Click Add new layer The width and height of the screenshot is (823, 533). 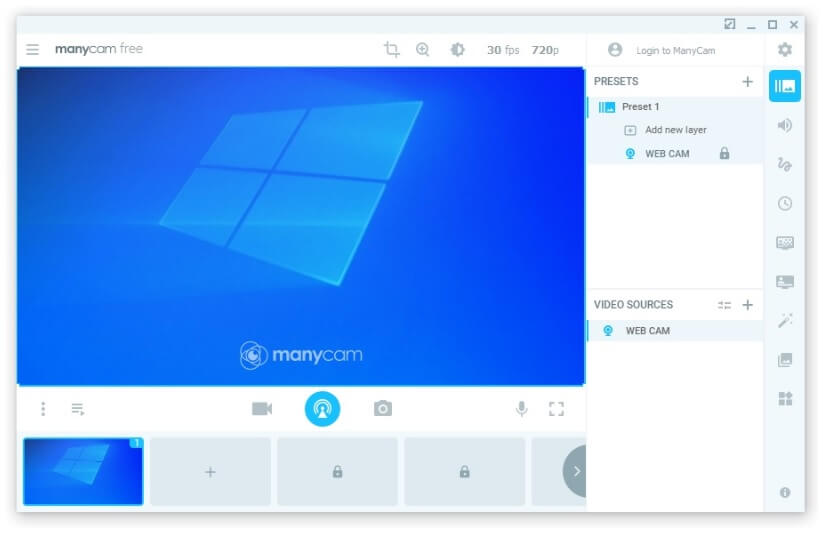(676, 130)
